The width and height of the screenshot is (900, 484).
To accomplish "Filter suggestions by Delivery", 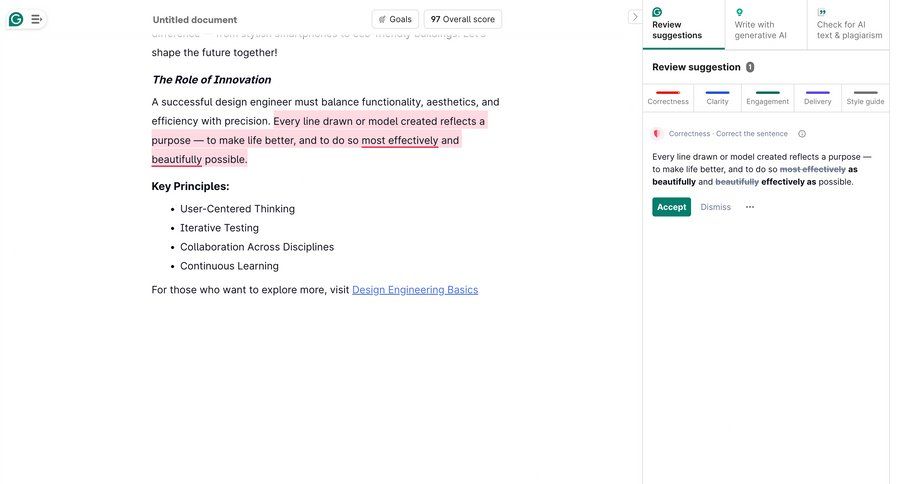I will [x=817, y=98].
